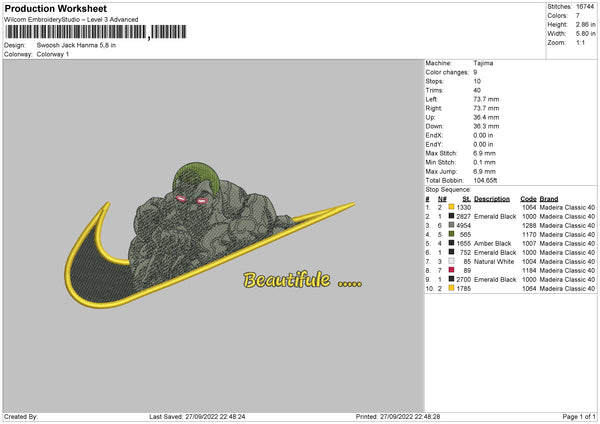Select the Amber Black color swatch
Screen dimensions: 600x424
coord(452,243)
